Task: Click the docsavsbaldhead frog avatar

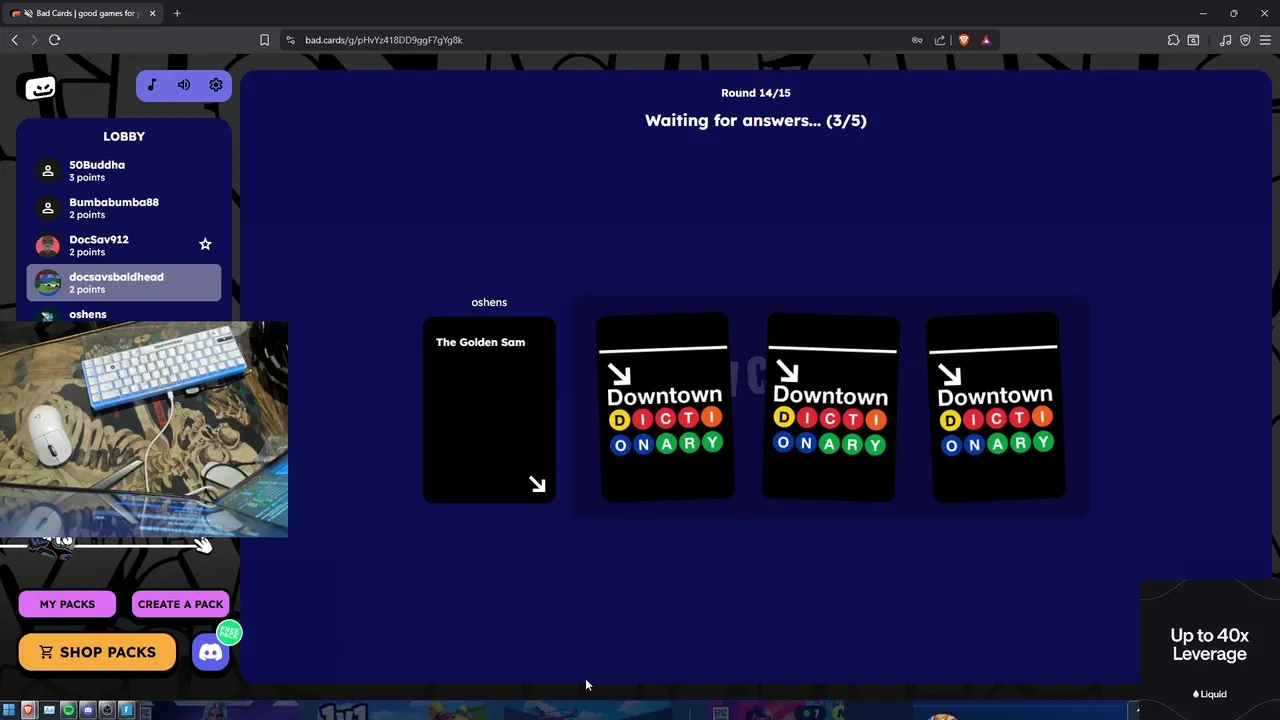Action: pos(48,283)
